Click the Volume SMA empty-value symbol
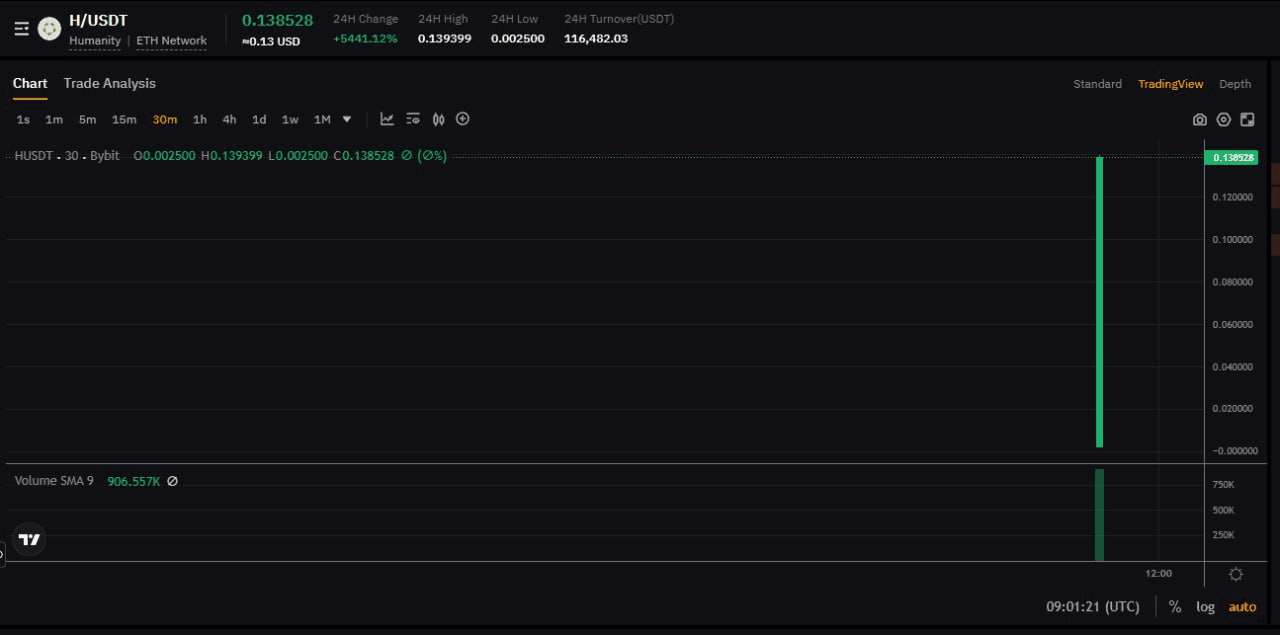This screenshot has height=635, width=1280. [172, 481]
